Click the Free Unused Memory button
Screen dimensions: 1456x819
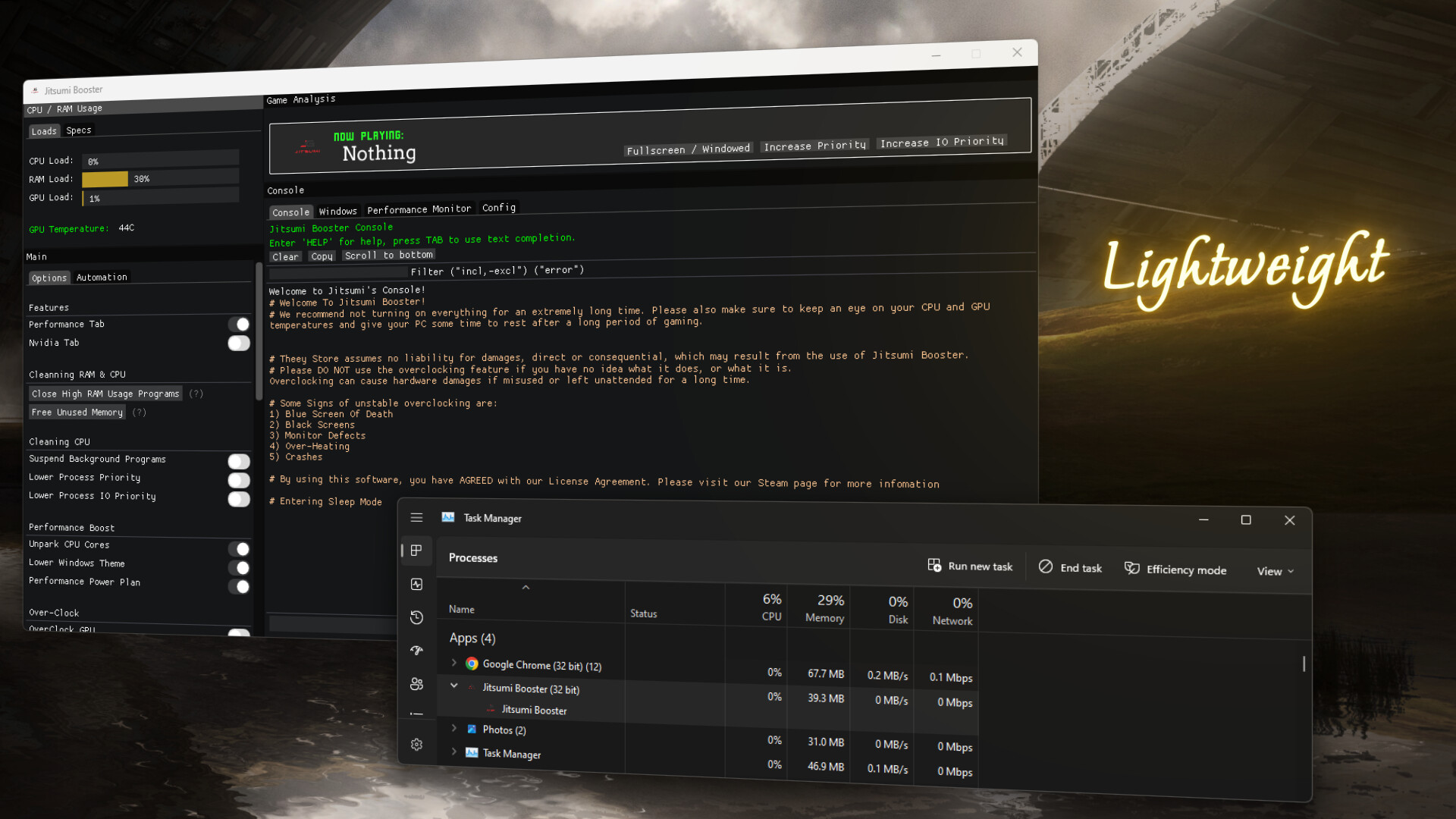tap(77, 412)
